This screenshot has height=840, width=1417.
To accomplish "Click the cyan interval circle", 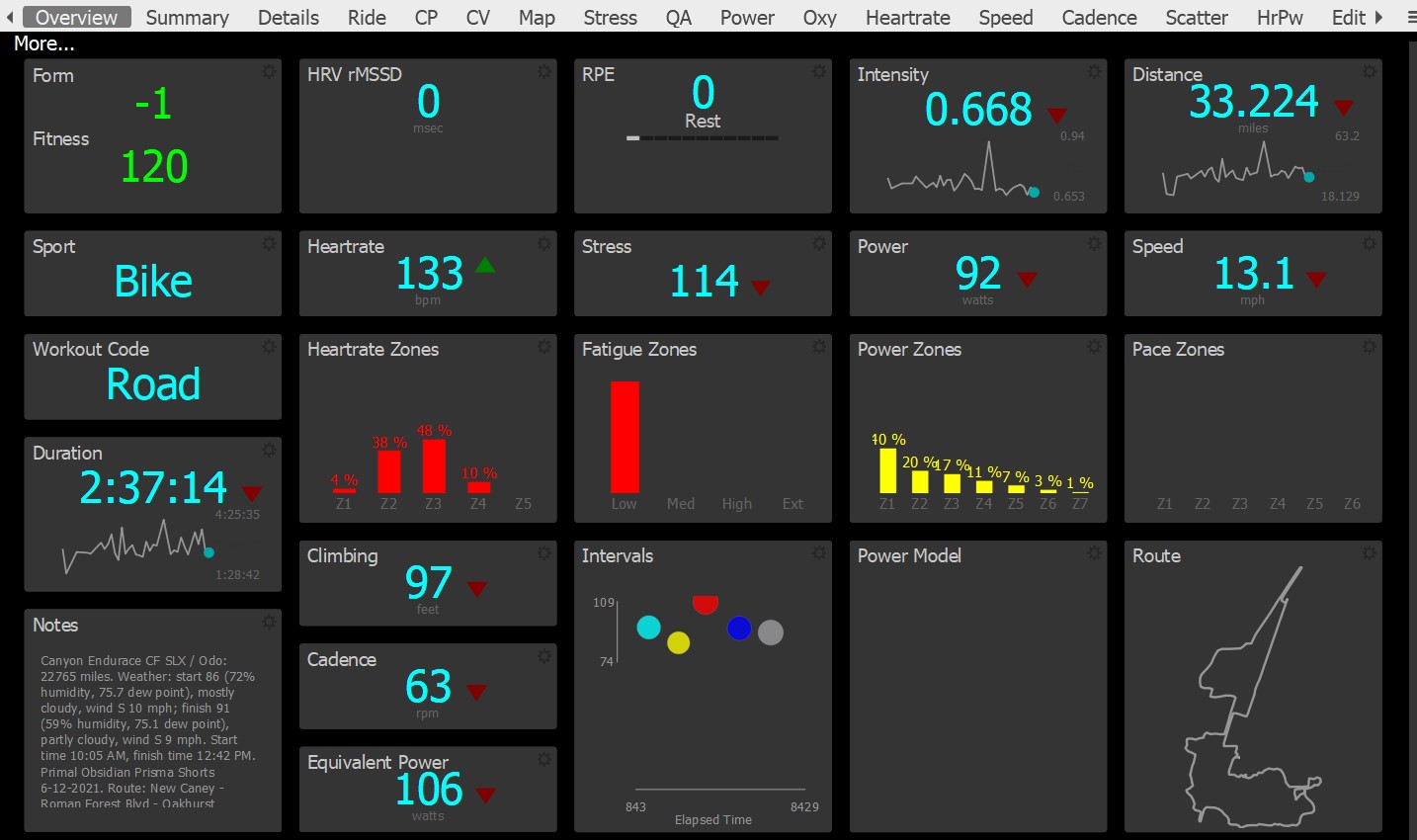I will (x=648, y=628).
